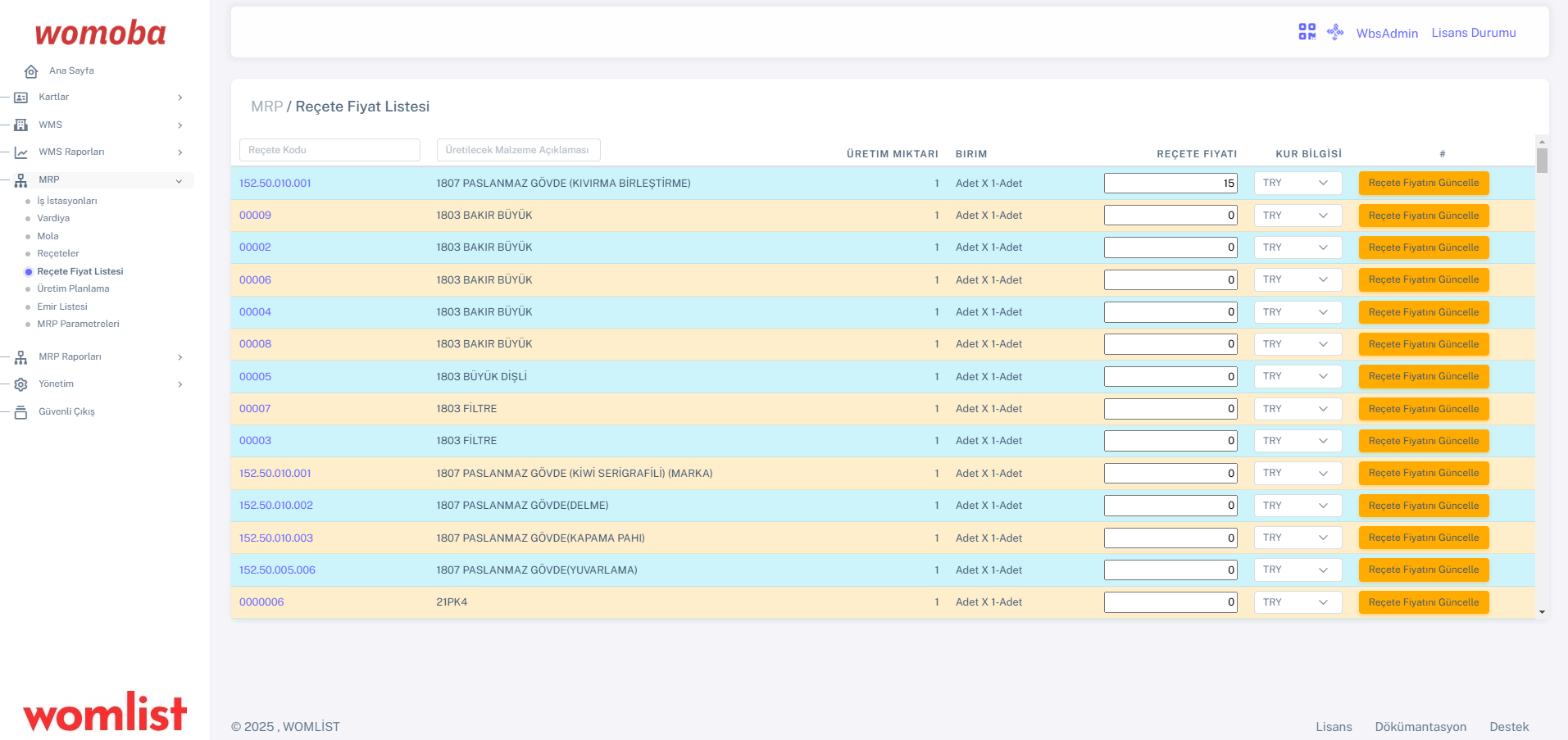The width and height of the screenshot is (1568, 740).
Task: Open MRP Parametreleri submenu item
Action: tap(78, 324)
